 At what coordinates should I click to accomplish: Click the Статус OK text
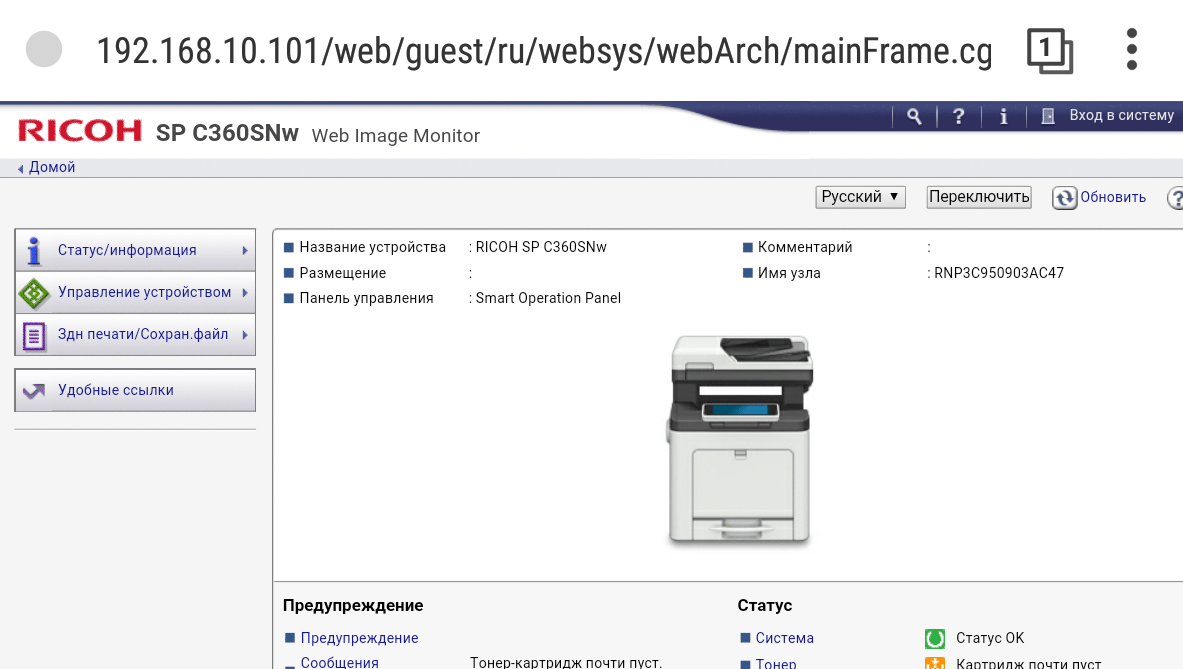coord(990,638)
